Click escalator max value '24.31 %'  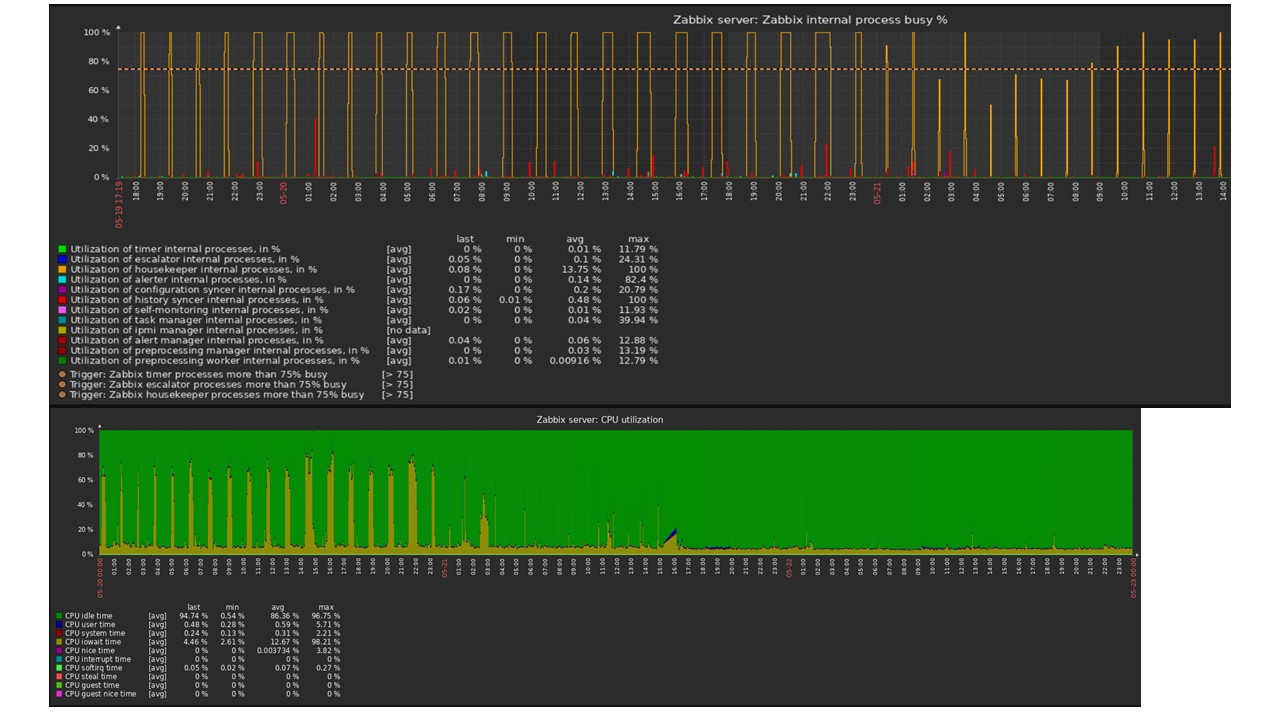point(638,259)
